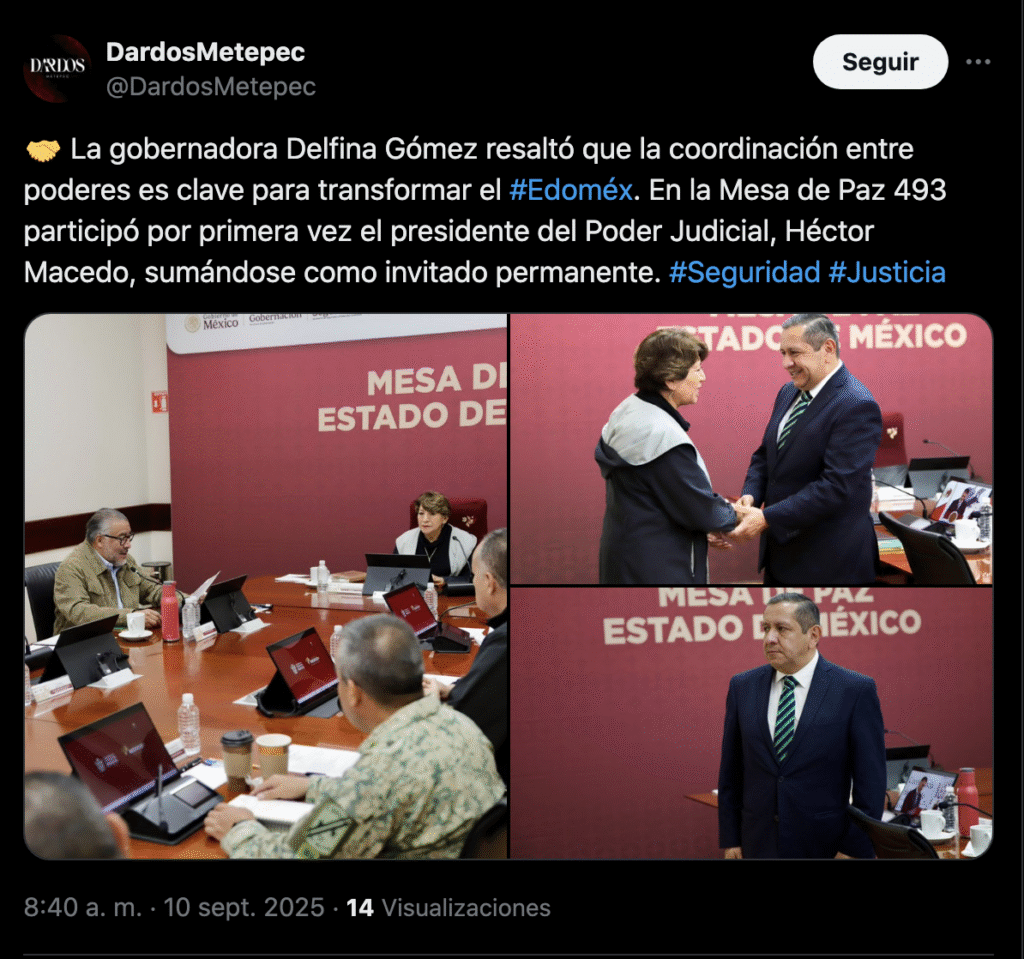Open the standing man photo bottom right
The image size is (1024, 959).
tap(751, 723)
